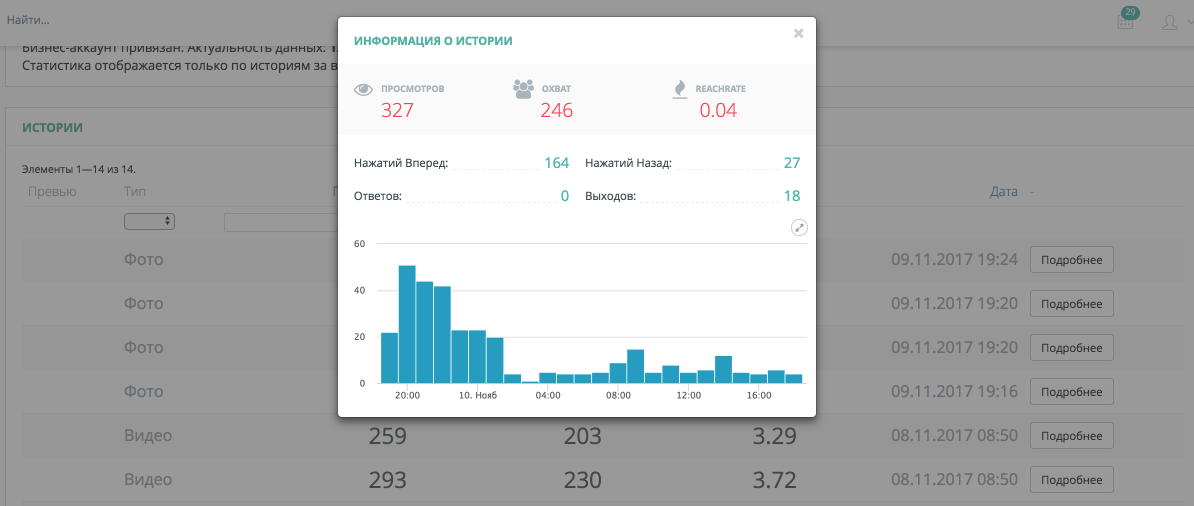Open the Тип filter dropdown
The height and width of the screenshot is (506, 1194).
tap(149, 221)
